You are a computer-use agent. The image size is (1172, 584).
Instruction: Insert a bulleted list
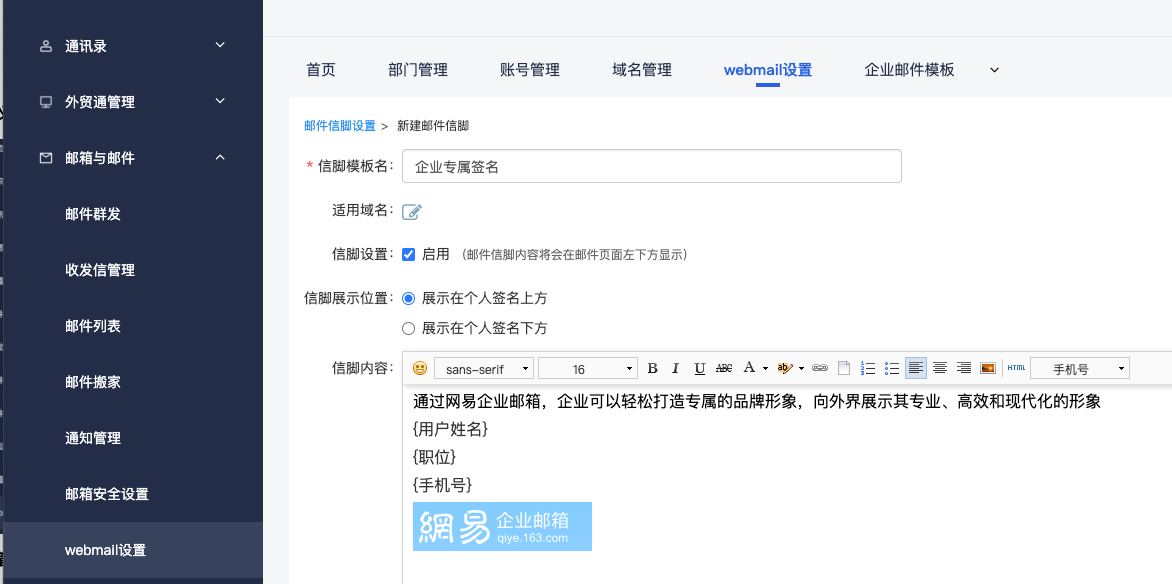tap(892, 368)
